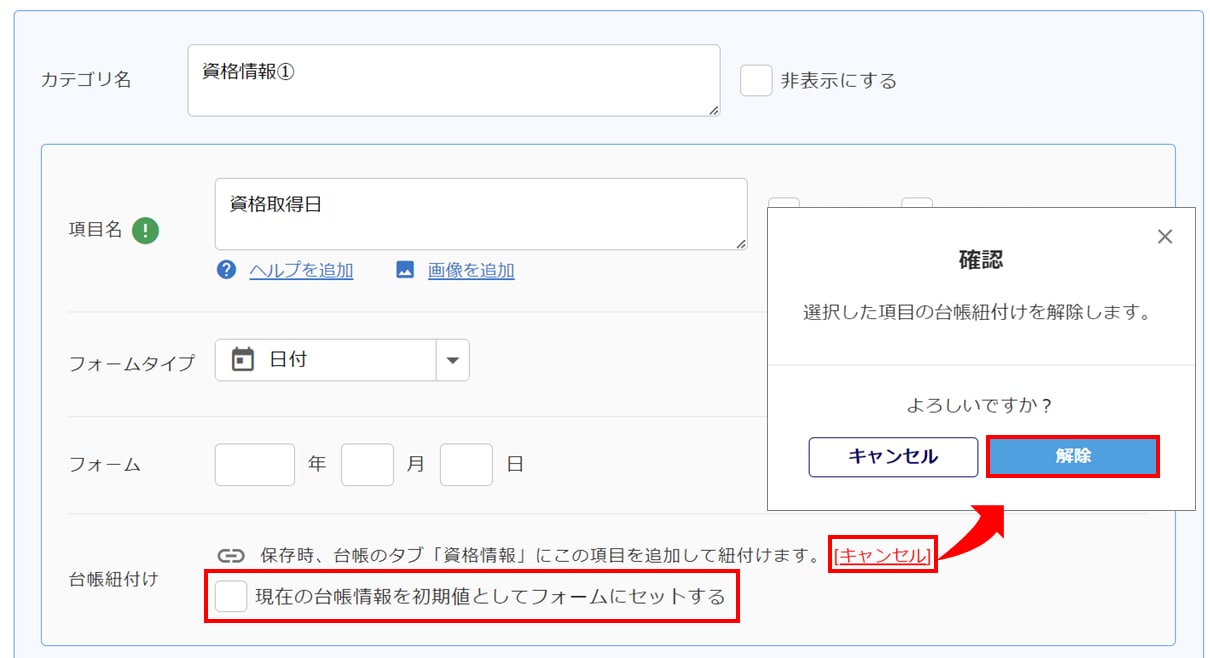The height and width of the screenshot is (658, 1210).
Task: Click the red [キャンセル] link for 台帳紐付け
Action: [x=884, y=555]
